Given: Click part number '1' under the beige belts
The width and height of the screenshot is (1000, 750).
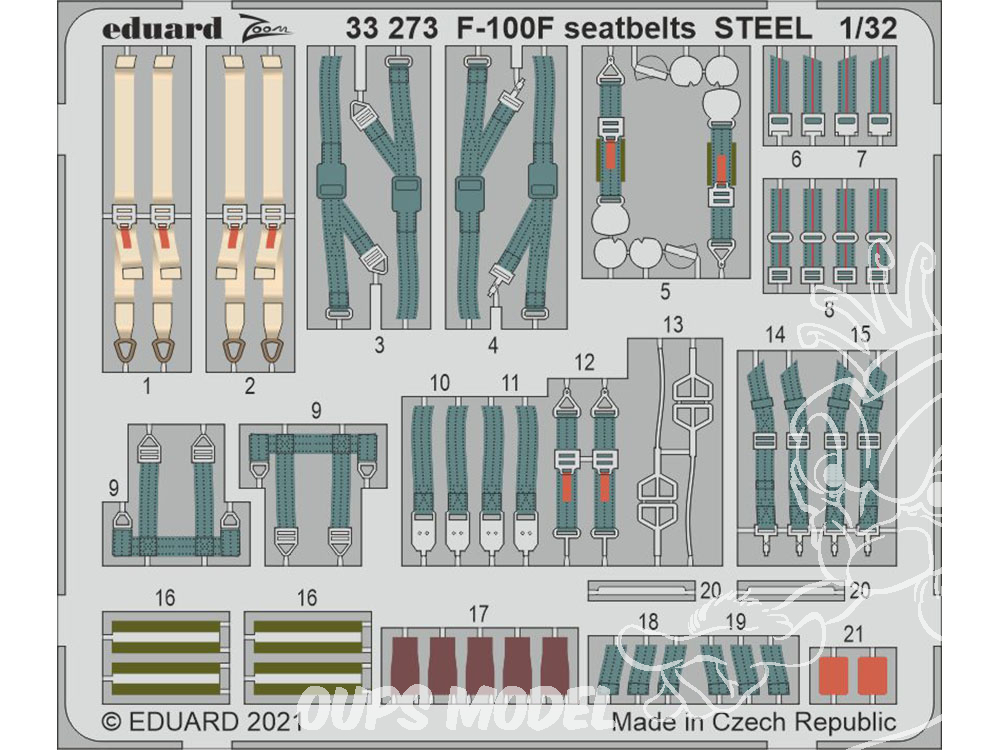Looking at the screenshot, I should point(147,386).
